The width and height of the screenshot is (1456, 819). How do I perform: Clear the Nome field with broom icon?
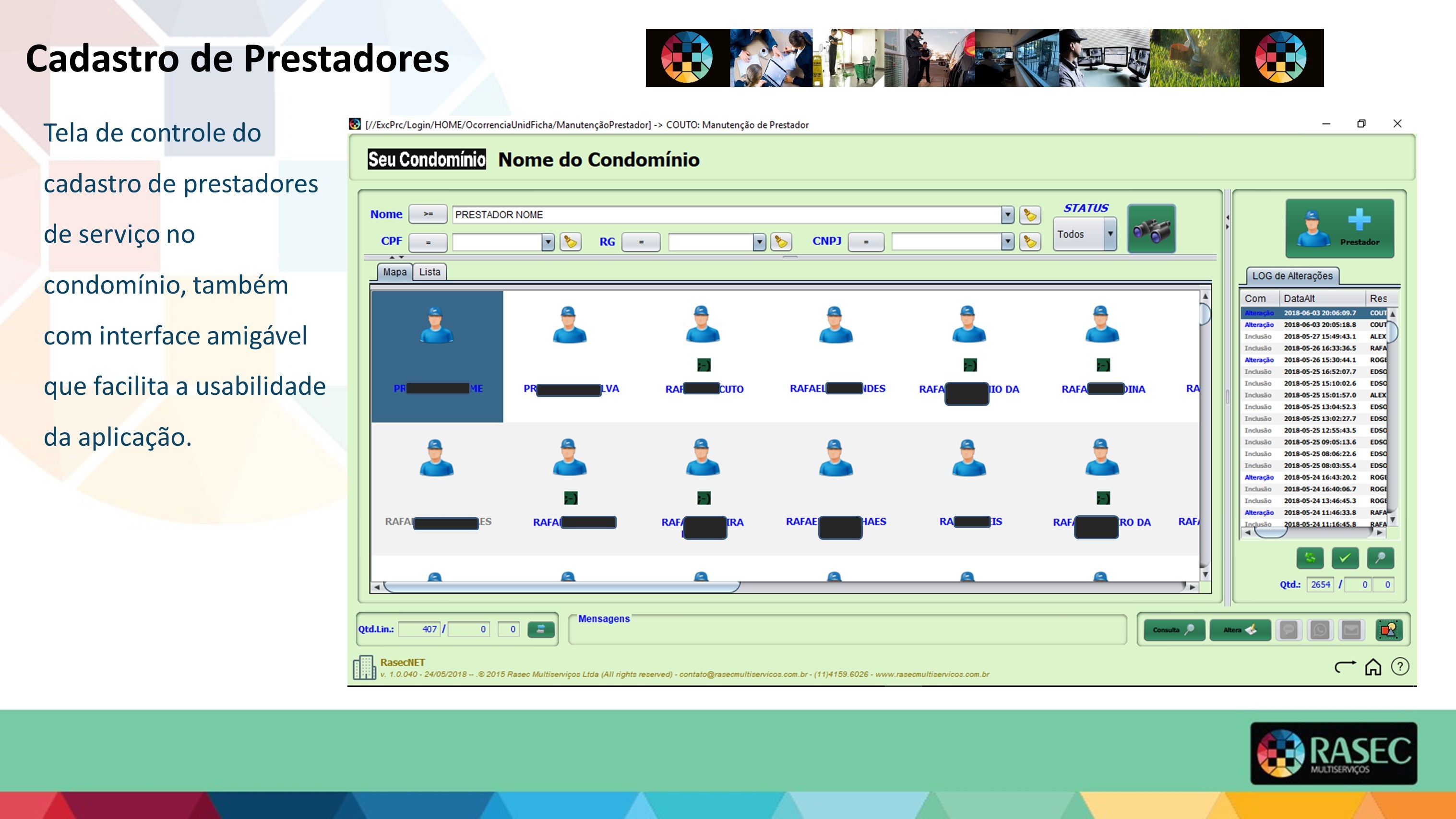[1030, 215]
